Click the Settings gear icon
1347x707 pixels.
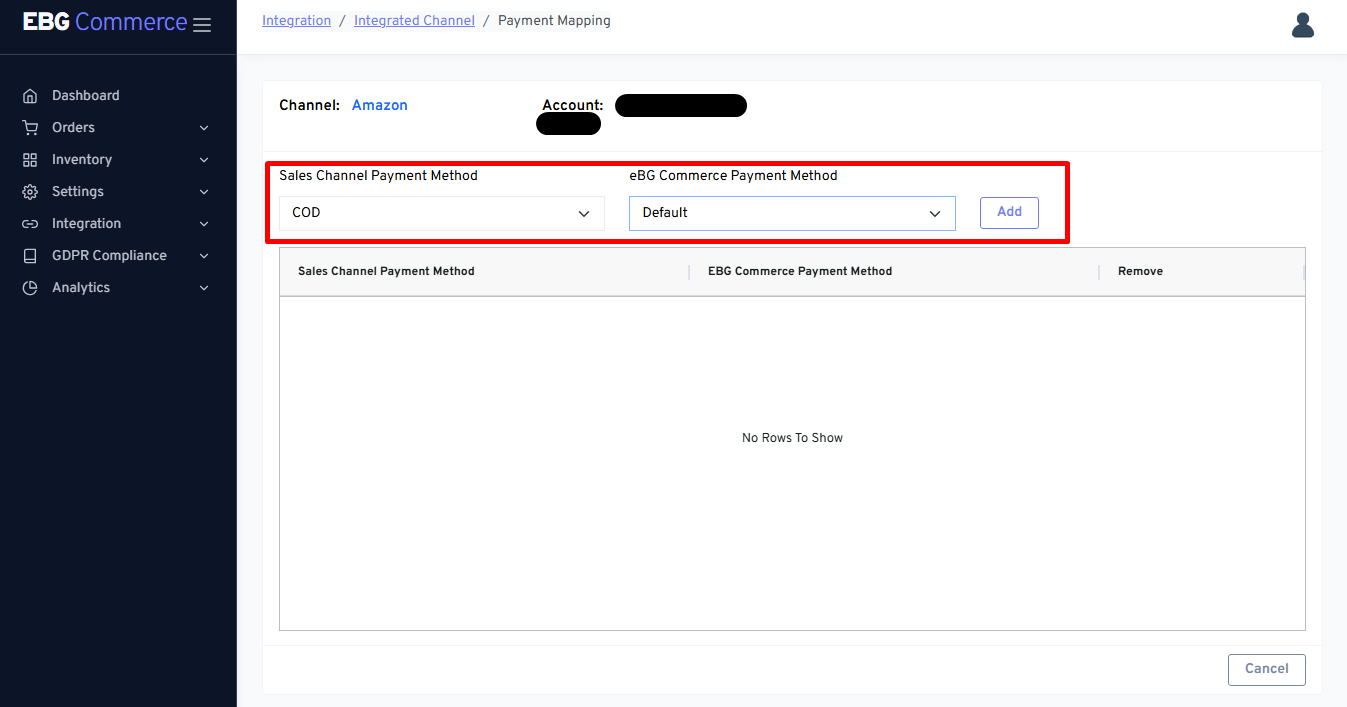[x=30, y=192]
